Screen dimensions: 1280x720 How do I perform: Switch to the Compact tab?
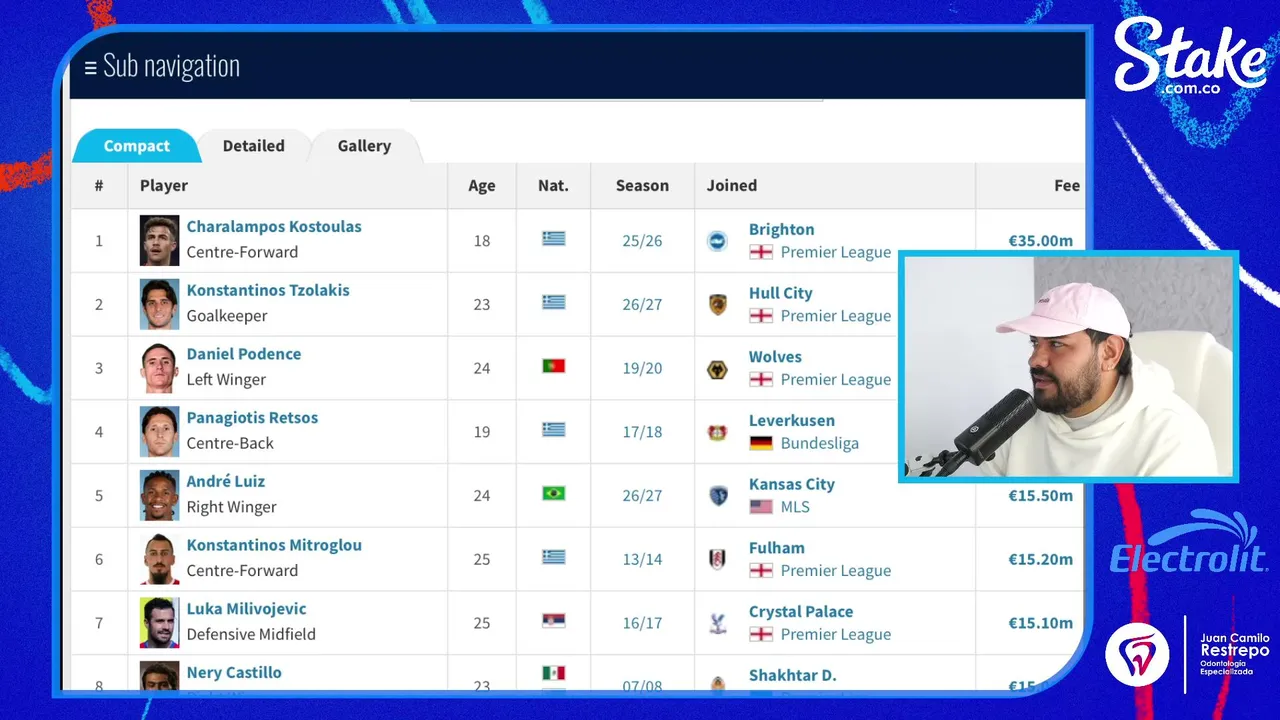click(x=136, y=146)
